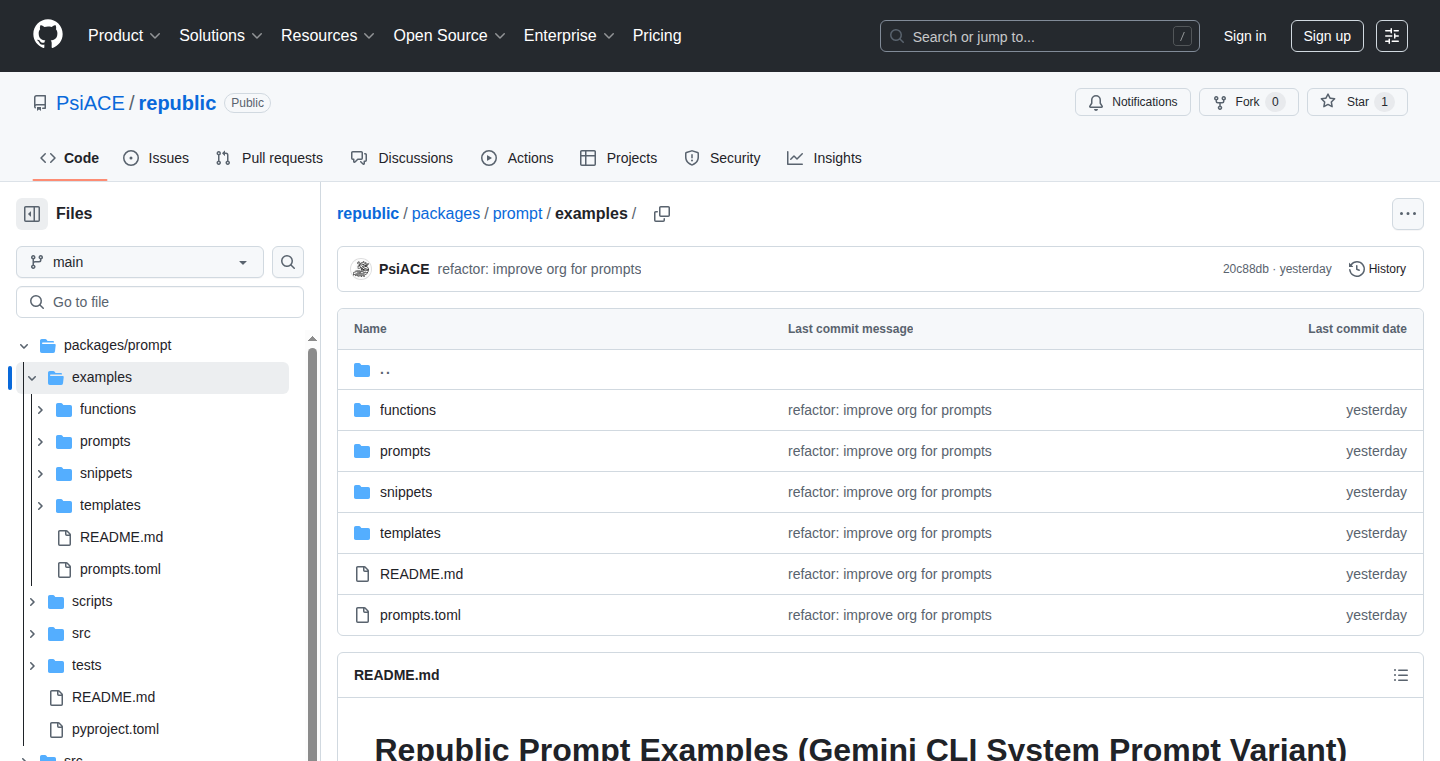Click the functions folder icon in the file table
Screen dimensions: 1440x761
[x=362, y=410]
